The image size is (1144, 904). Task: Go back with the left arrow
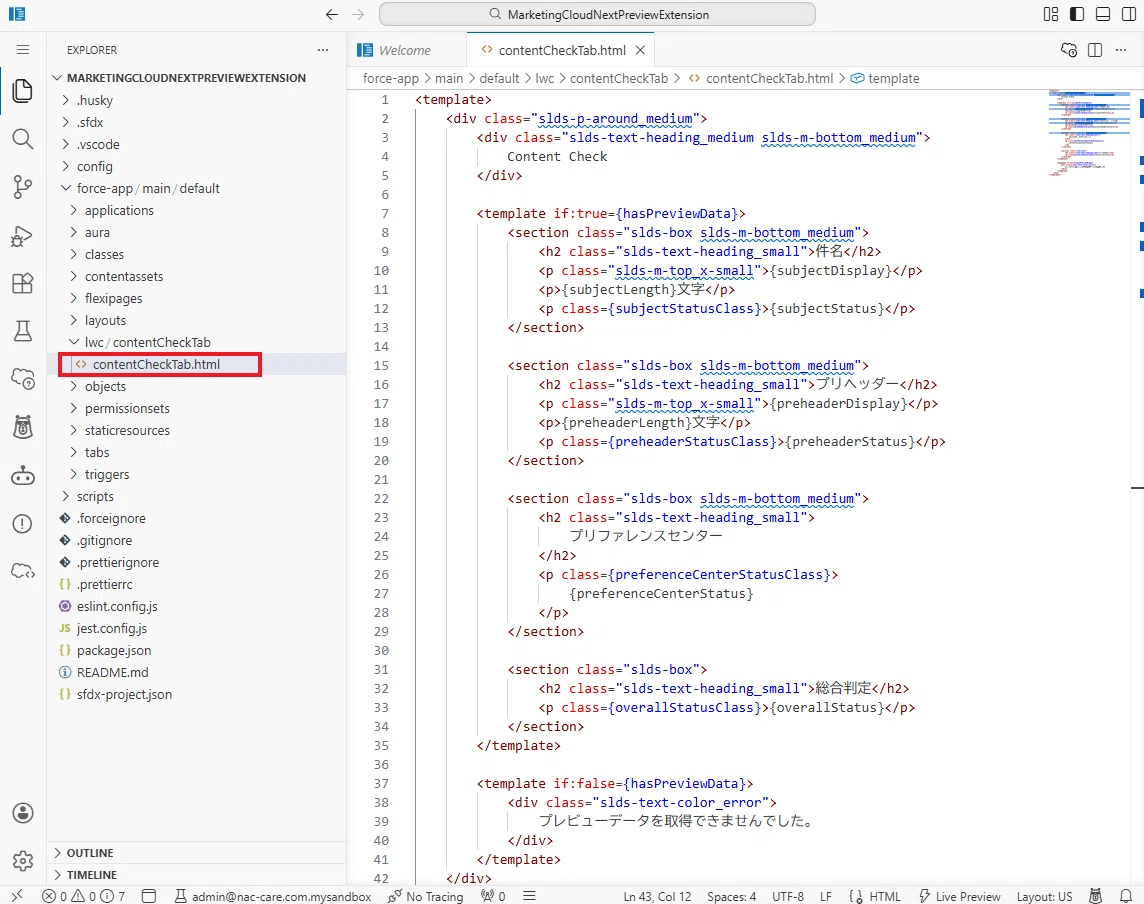pos(332,15)
